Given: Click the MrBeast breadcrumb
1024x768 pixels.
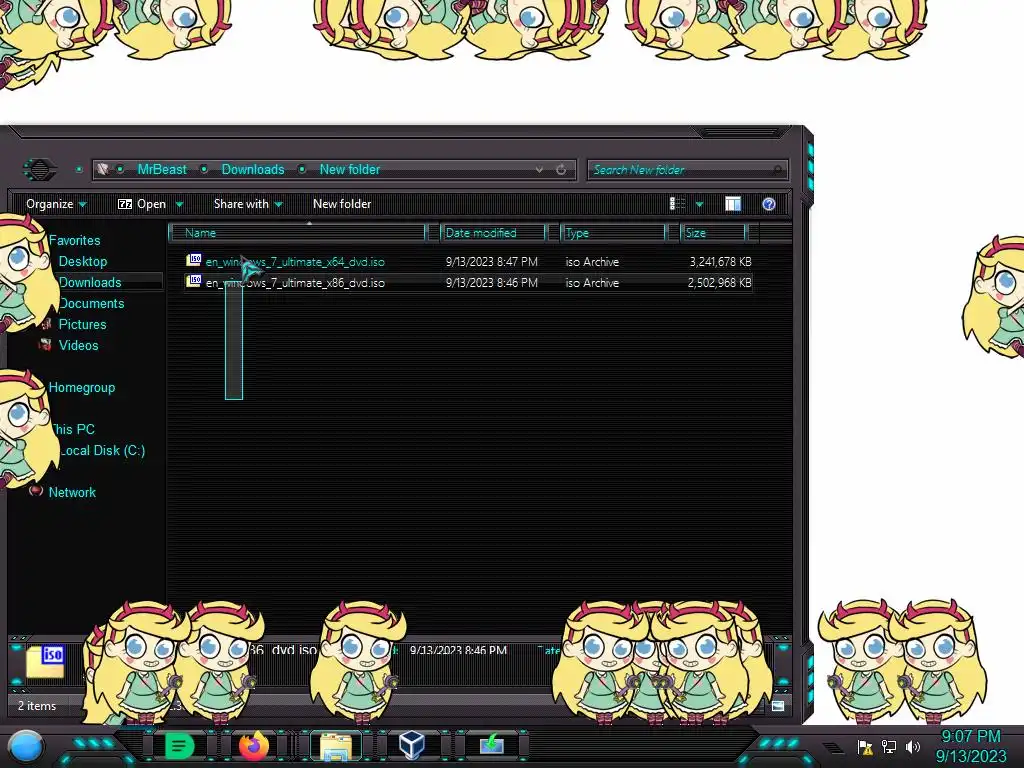Looking at the screenshot, I should pos(162,170).
